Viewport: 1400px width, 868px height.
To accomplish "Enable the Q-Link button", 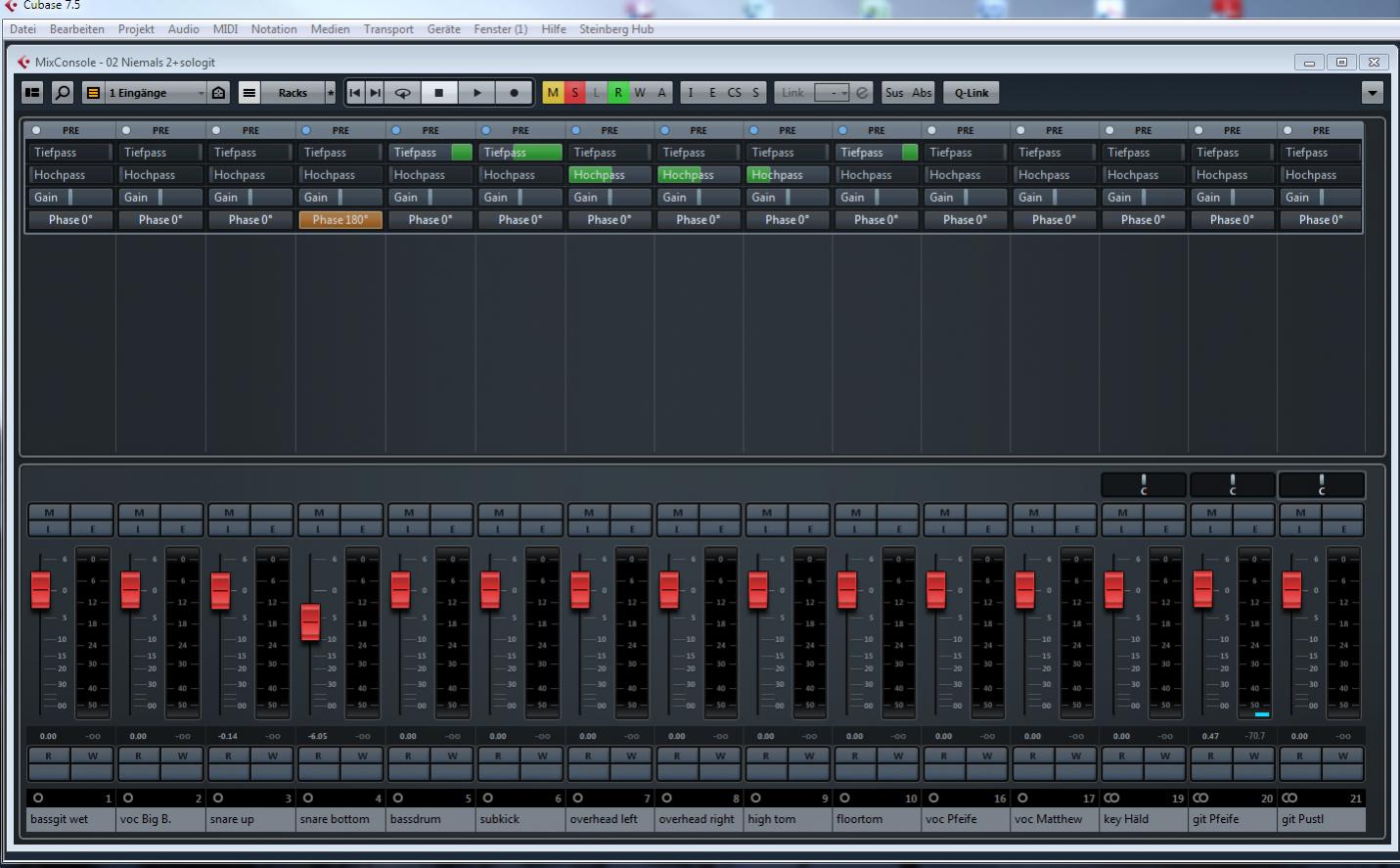I will [x=971, y=93].
